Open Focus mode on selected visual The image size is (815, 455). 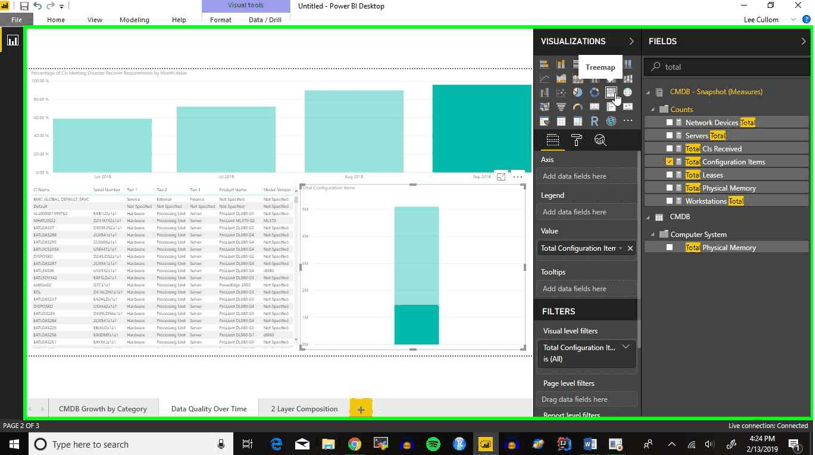coord(501,177)
